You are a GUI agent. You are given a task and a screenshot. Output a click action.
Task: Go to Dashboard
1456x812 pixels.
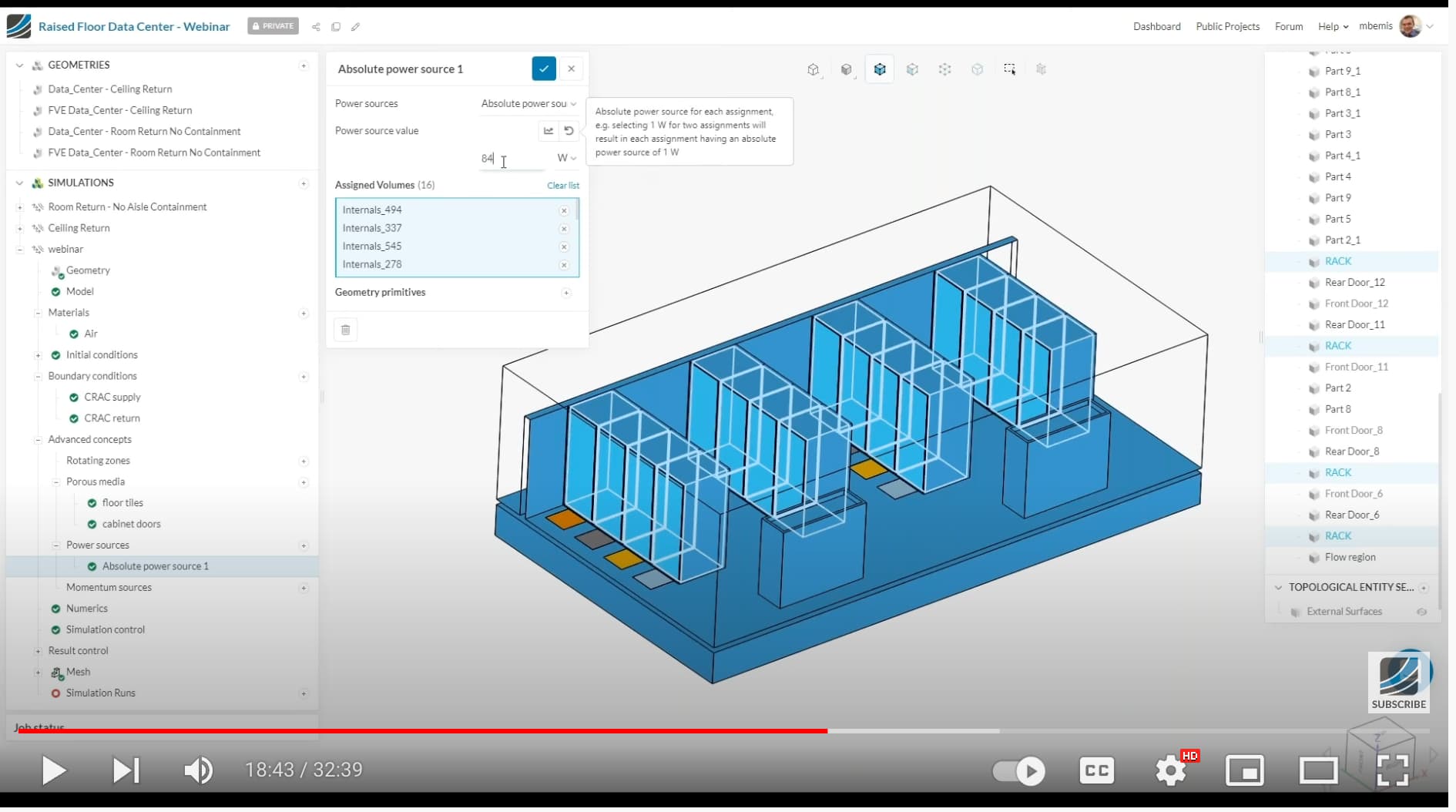(1156, 26)
